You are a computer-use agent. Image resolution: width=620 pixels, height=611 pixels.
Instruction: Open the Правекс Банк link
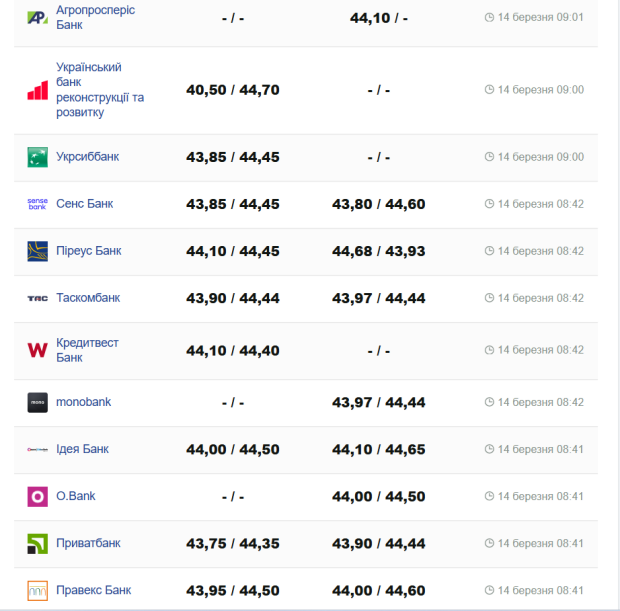click(93, 590)
